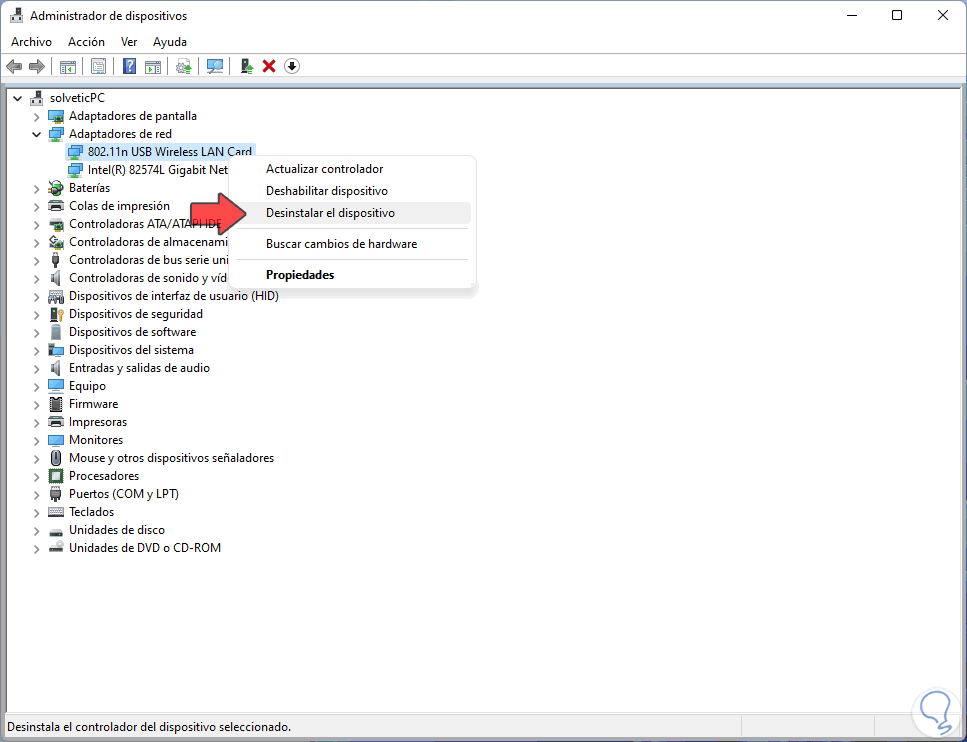This screenshot has width=967, height=742.
Task: Open the Ver menu
Action: click(x=129, y=42)
